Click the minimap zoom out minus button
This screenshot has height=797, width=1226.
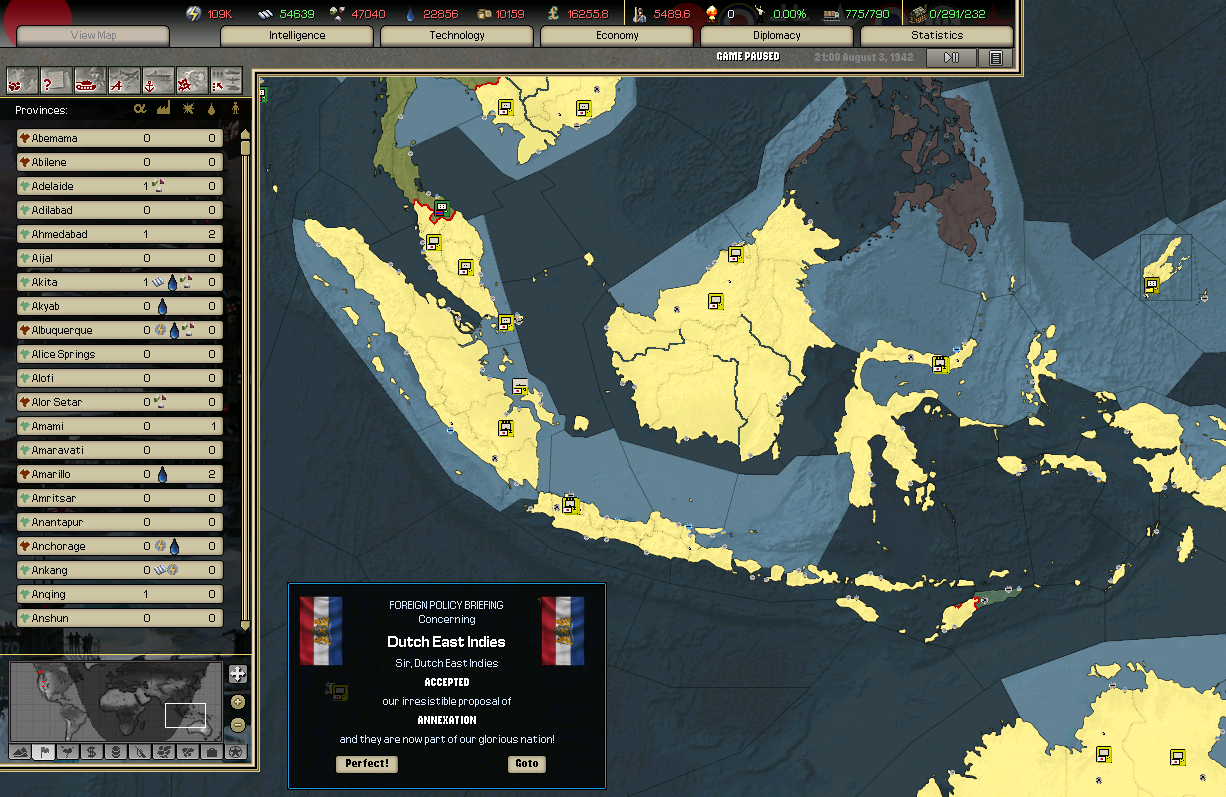(x=237, y=724)
